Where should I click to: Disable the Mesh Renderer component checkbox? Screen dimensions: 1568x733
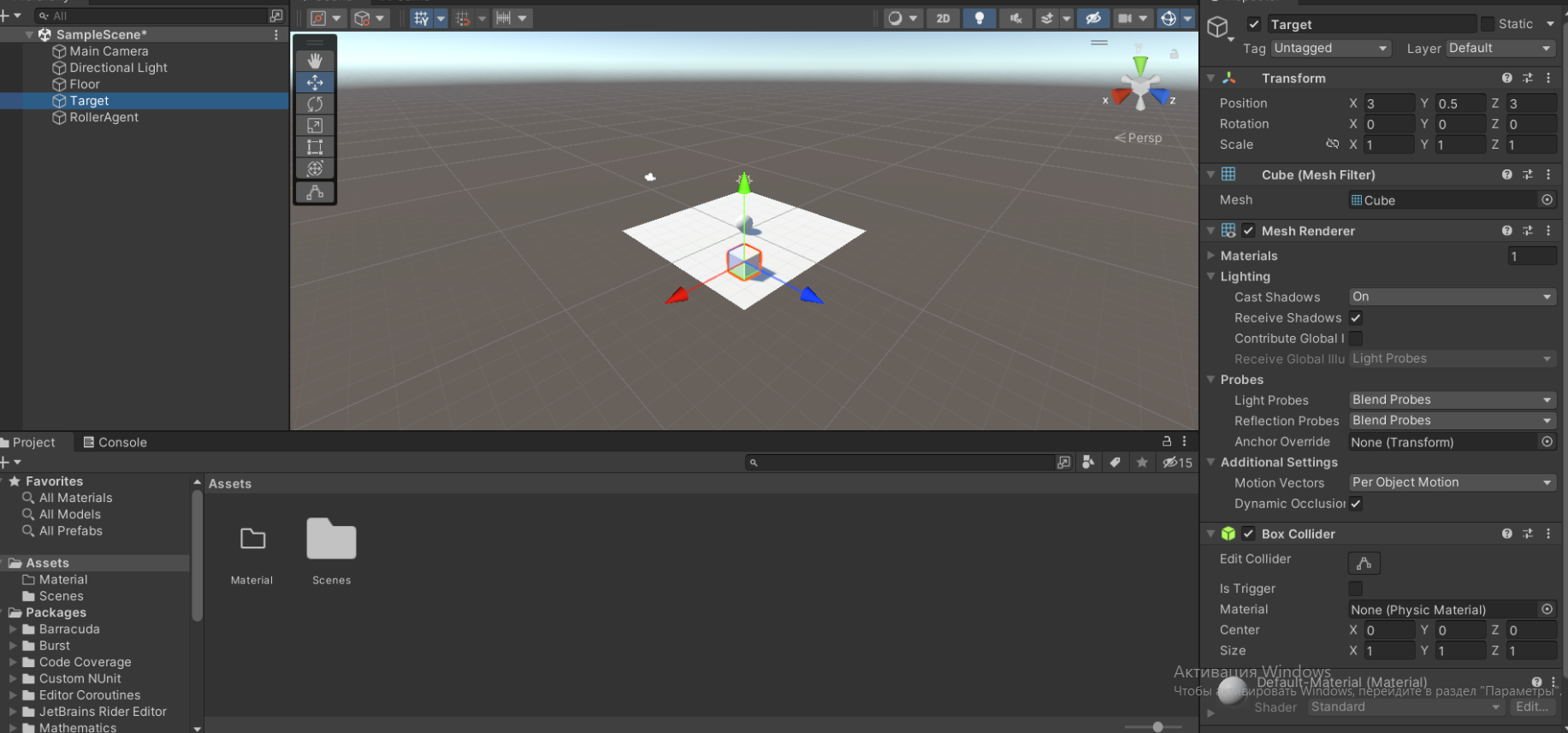(x=1249, y=231)
